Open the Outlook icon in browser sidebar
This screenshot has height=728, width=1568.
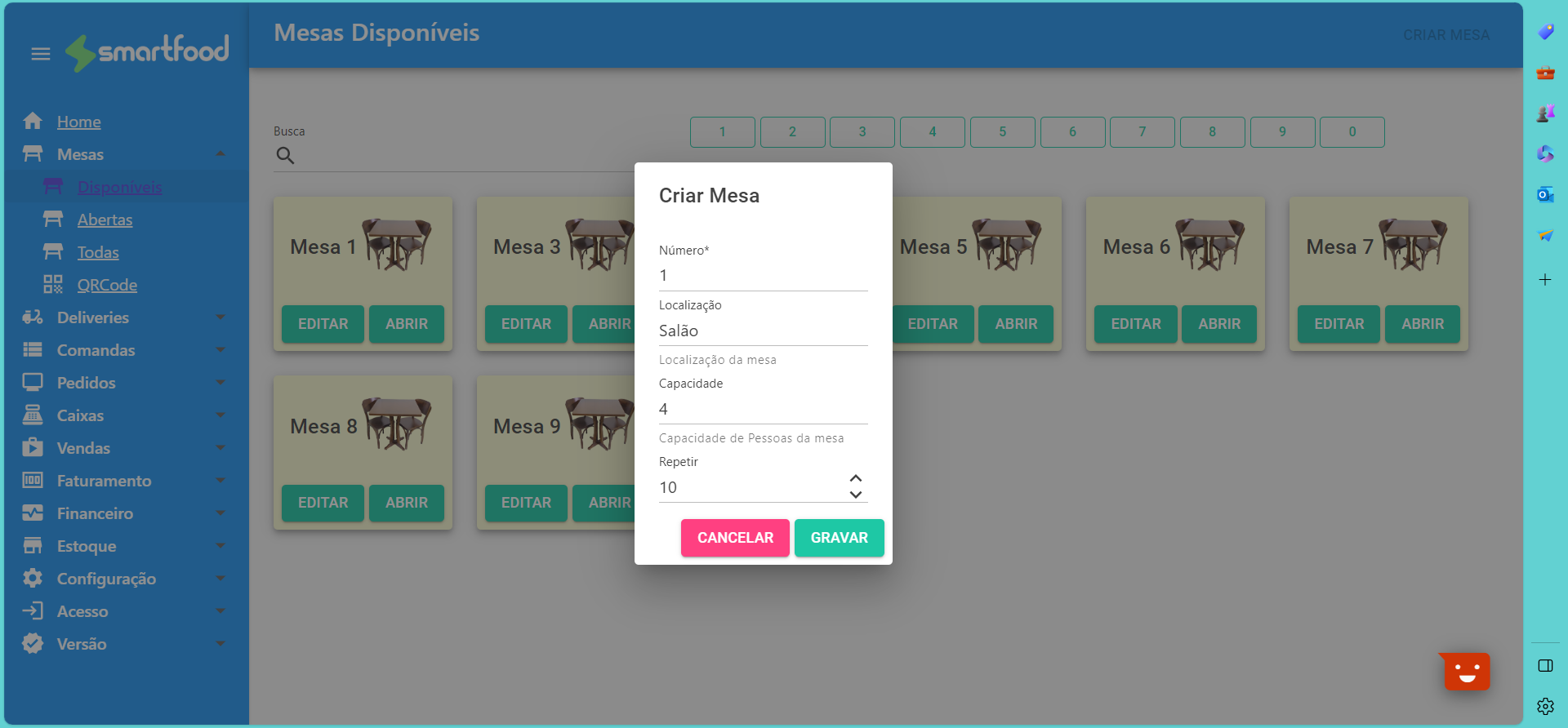click(x=1545, y=195)
